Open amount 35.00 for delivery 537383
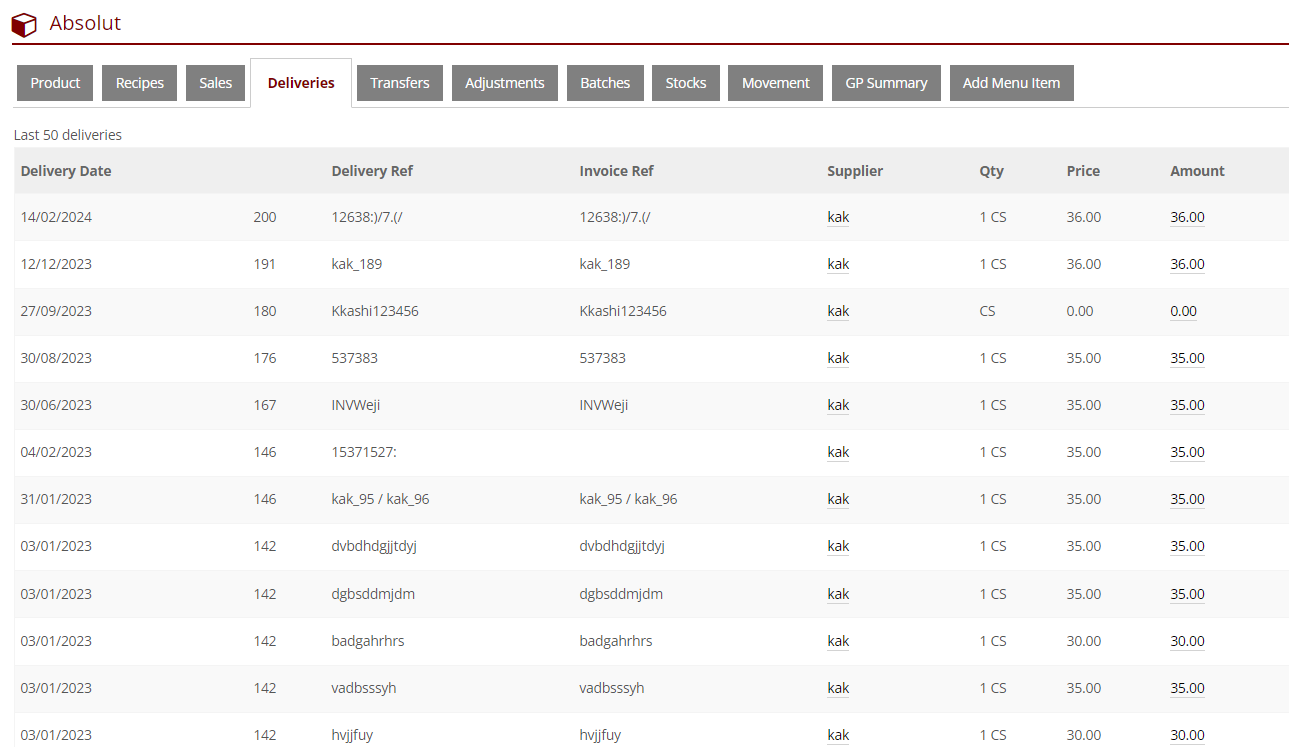The height and width of the screenshot is (747, 1289). pos(1187,358)
